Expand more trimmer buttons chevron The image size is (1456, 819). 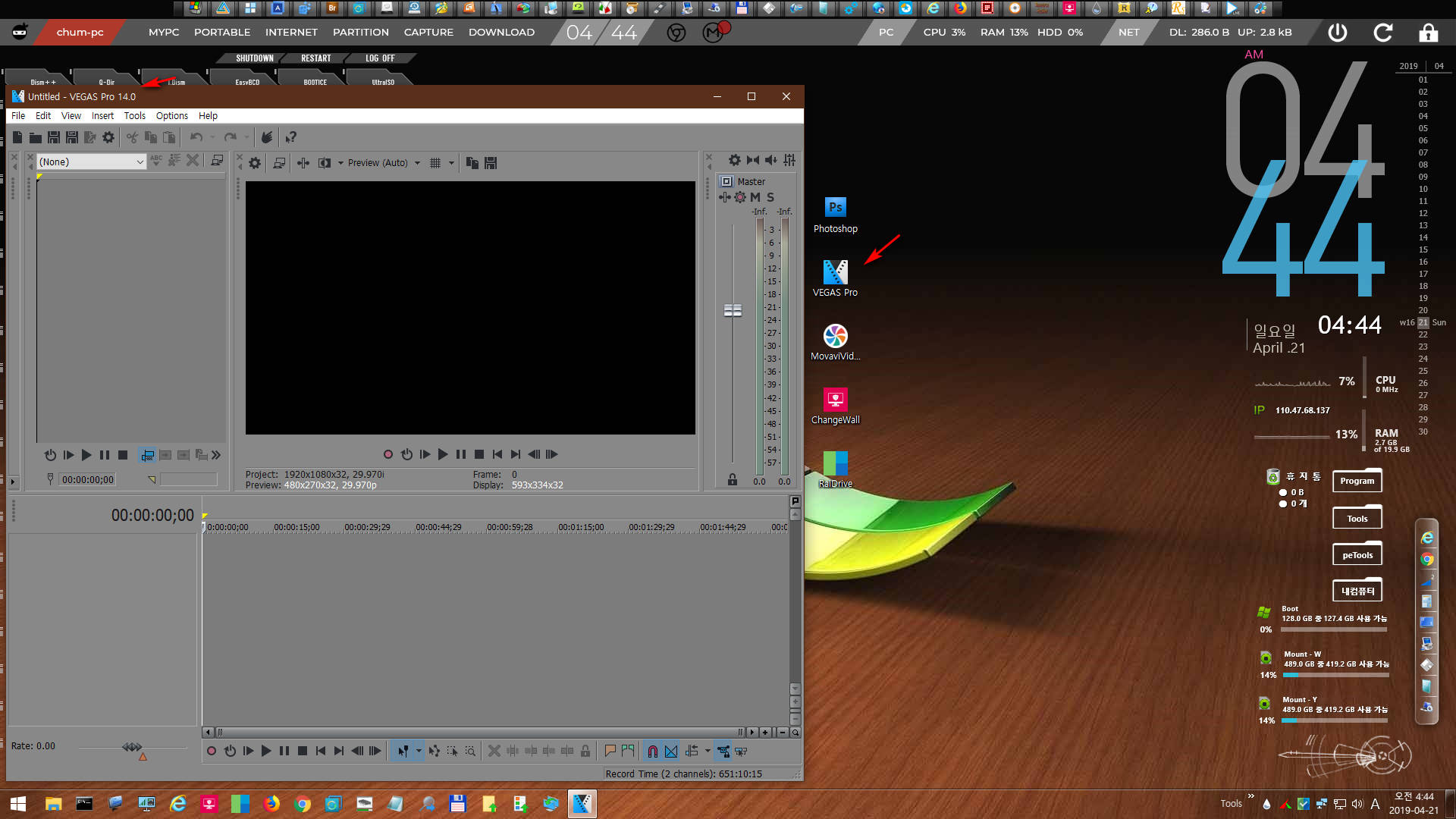click(x=216, y=455)
